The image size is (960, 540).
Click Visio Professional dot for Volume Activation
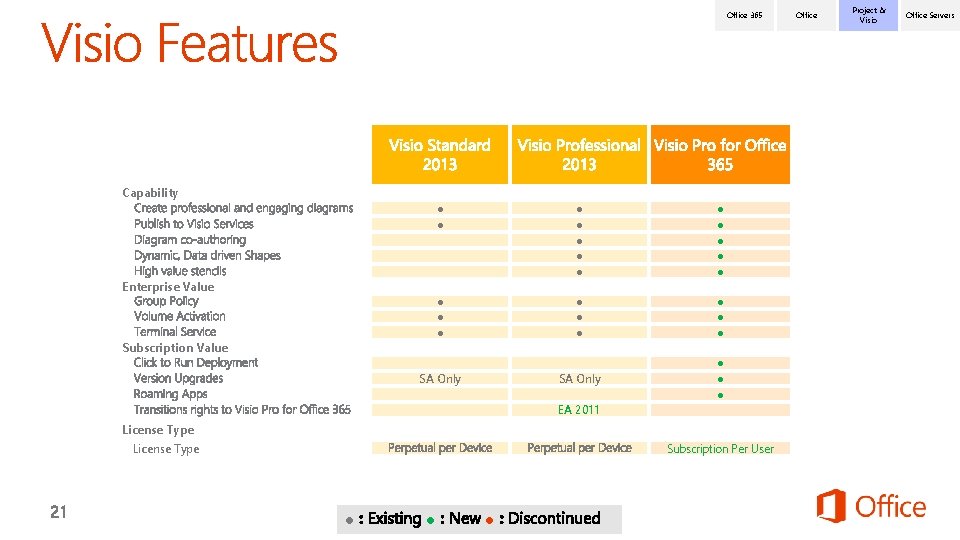coord(579,318)
